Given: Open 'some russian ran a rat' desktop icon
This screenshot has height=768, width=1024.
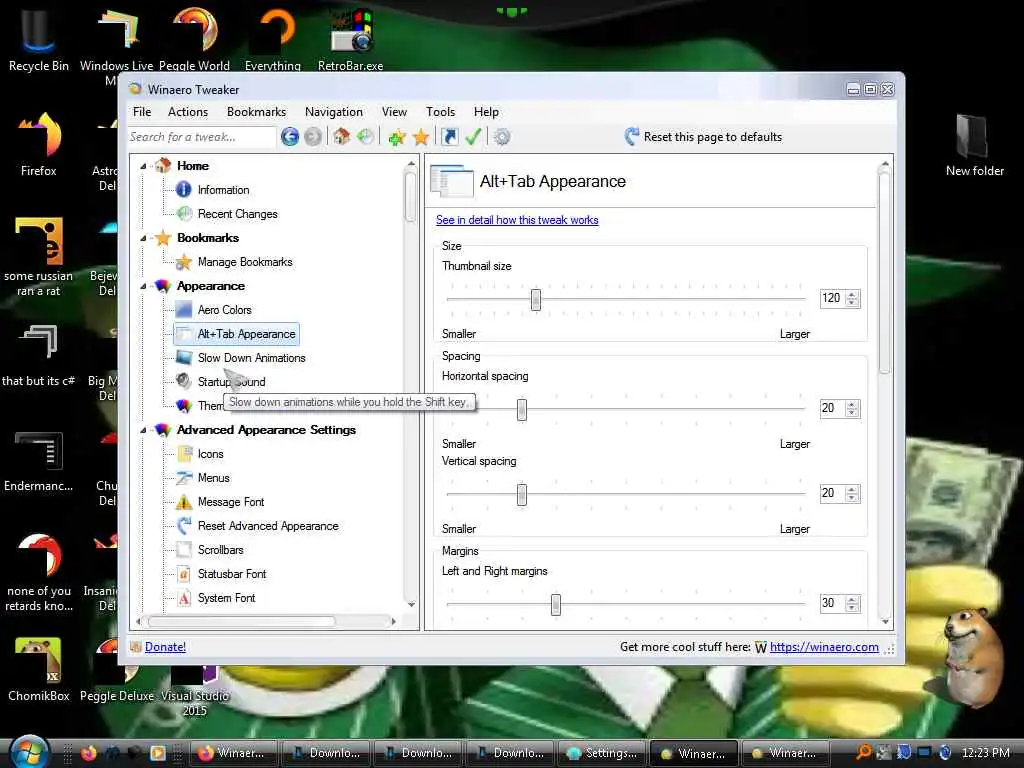Looking at the screenshot, I should 38,256.
